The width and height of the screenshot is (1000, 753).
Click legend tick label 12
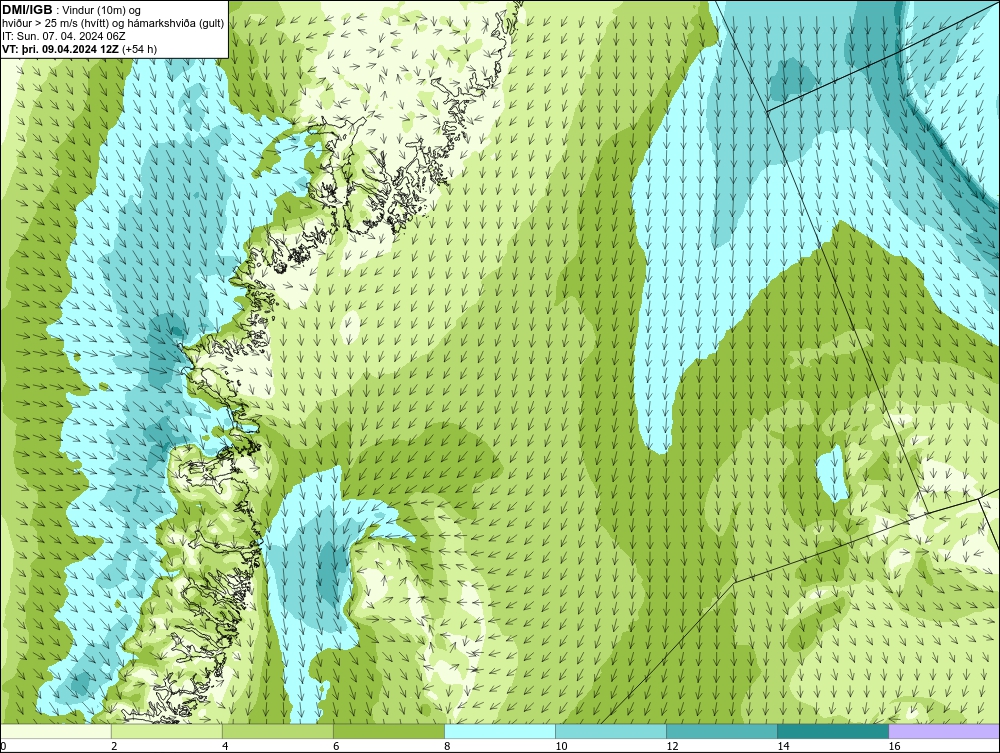[672, 746]
